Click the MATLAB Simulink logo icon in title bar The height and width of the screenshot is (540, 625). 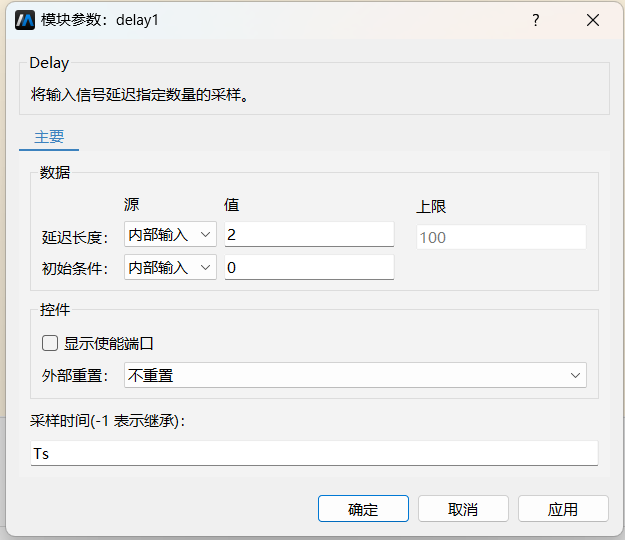point(25,20)
